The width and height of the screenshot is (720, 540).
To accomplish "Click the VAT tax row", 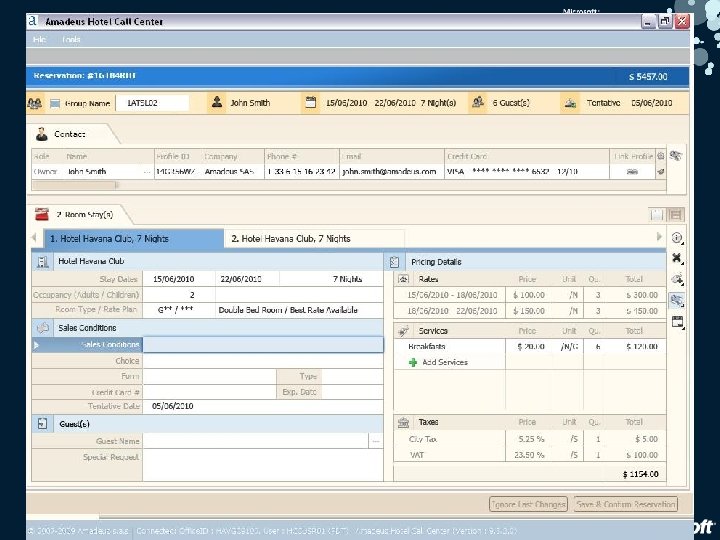I will point(530,455).
